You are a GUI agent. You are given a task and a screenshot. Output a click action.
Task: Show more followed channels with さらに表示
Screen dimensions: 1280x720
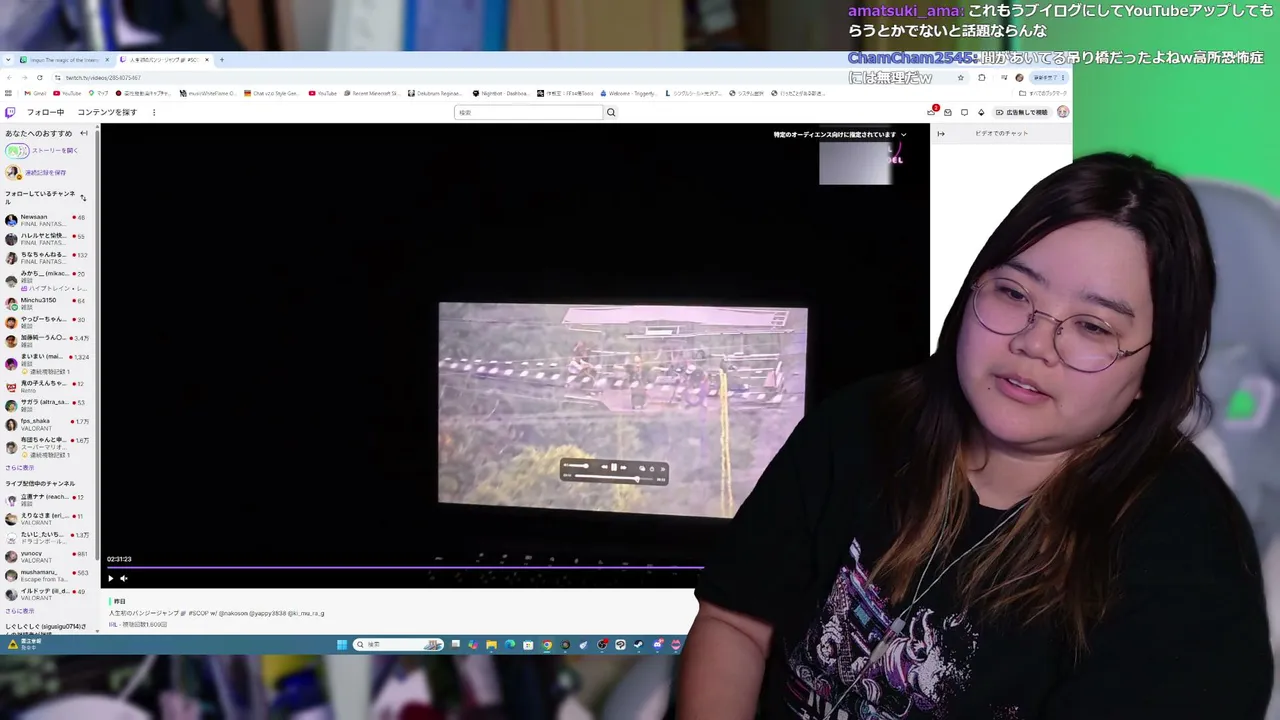19,467
